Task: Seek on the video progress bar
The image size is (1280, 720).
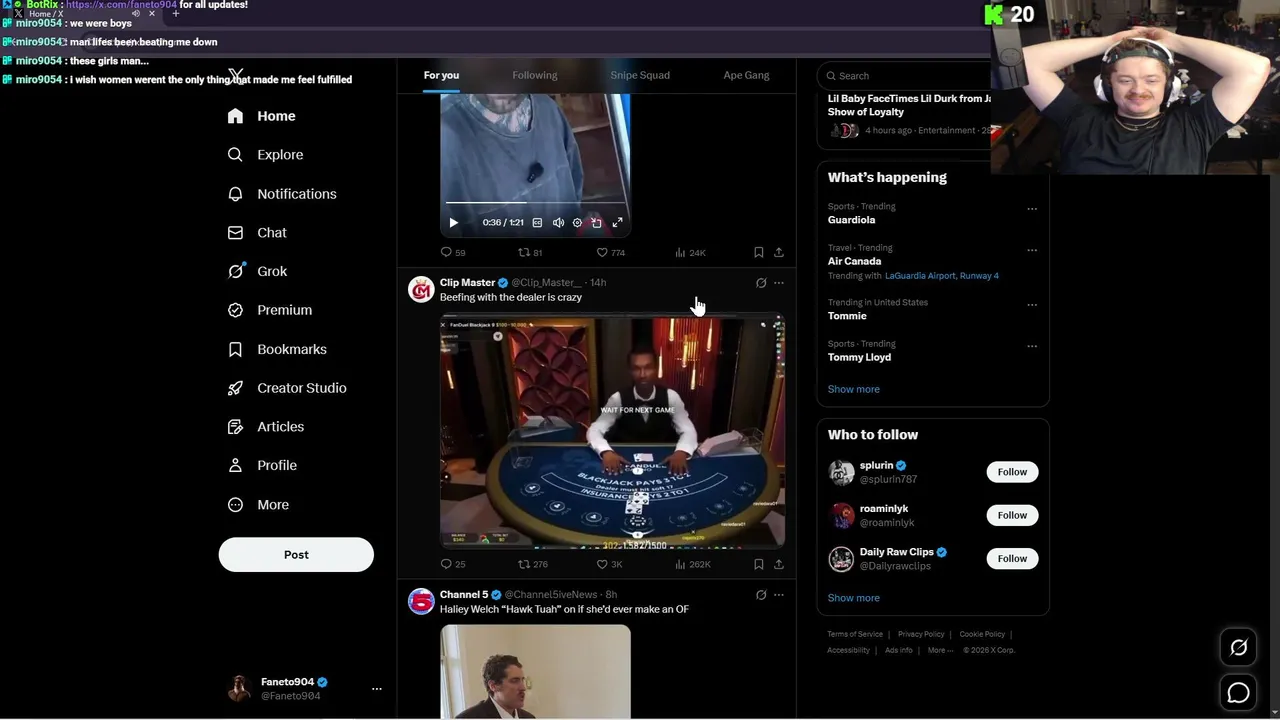Action: 535,202
